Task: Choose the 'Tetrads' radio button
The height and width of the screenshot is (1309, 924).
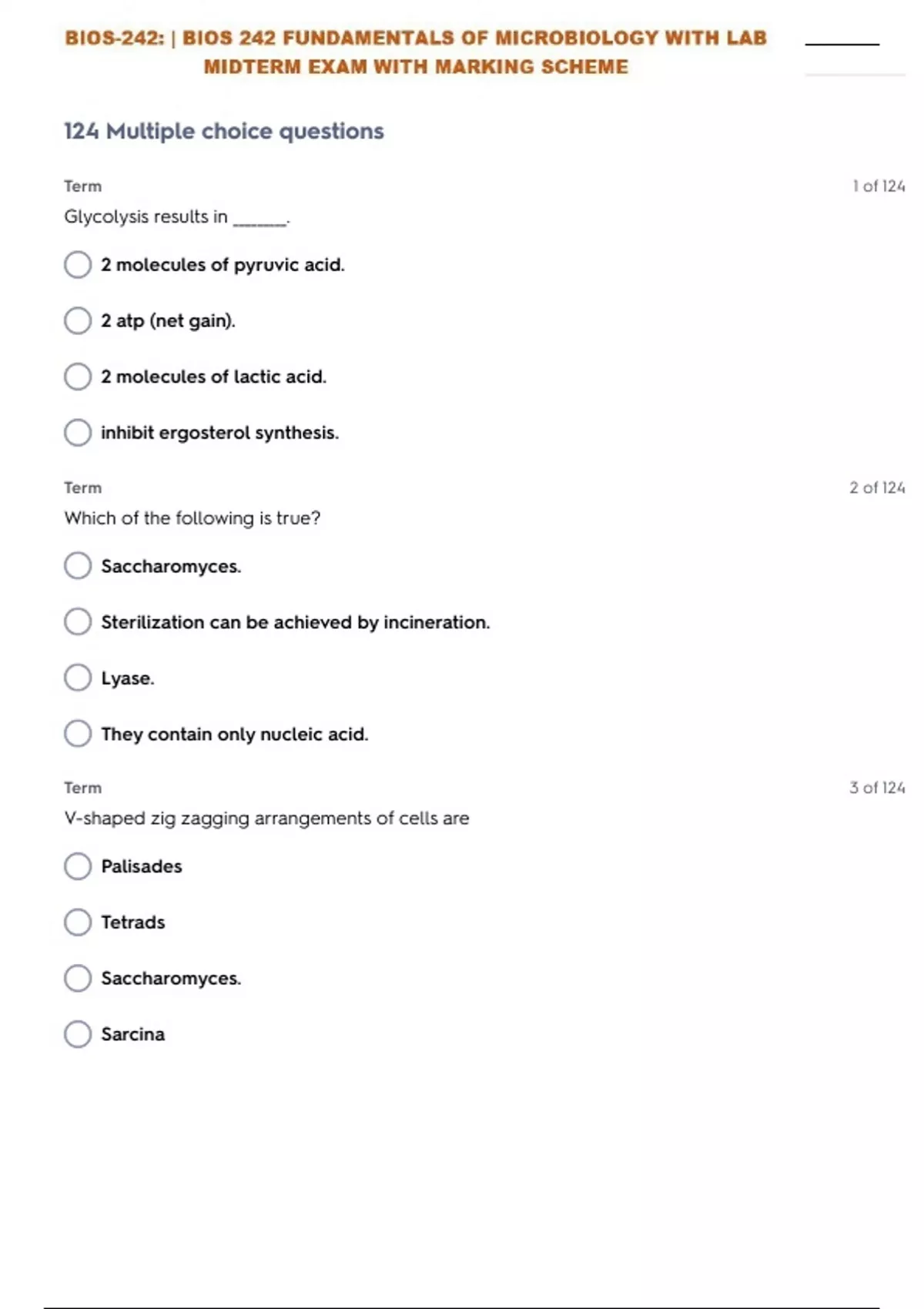Action: coord(78,922)
